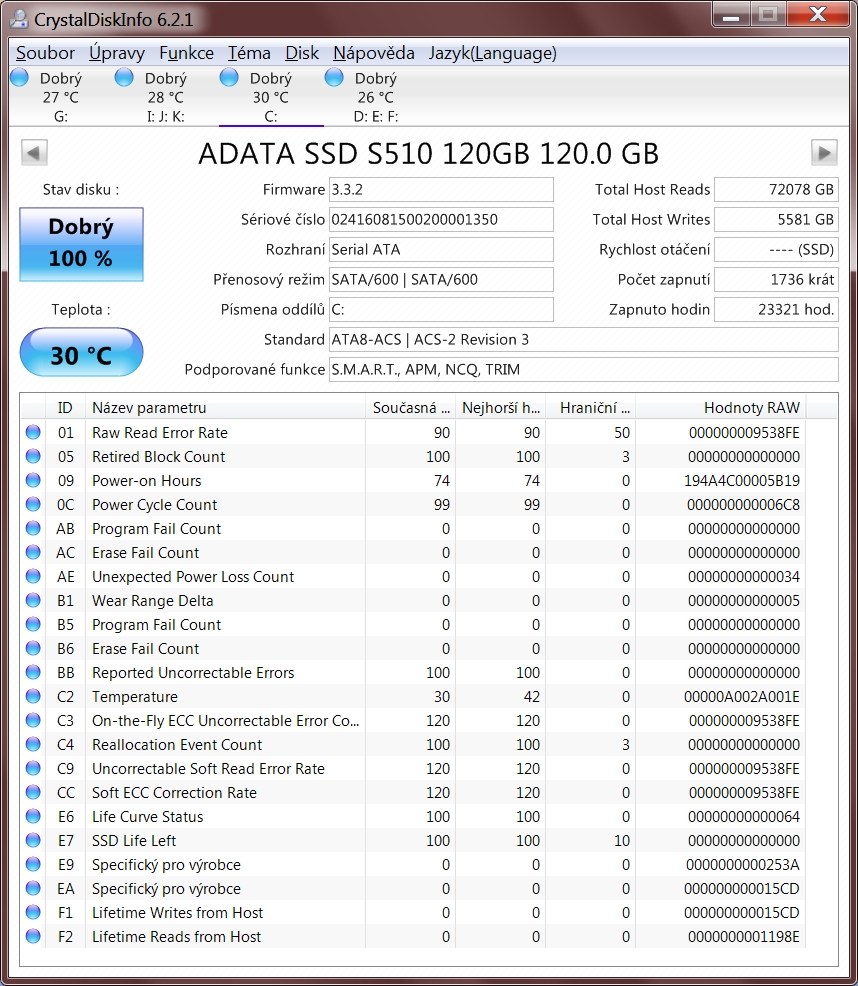The image size is (858, 986).
Task: Click status icon for EA Specifický pro výrobce
Action: tap(33, 888)
